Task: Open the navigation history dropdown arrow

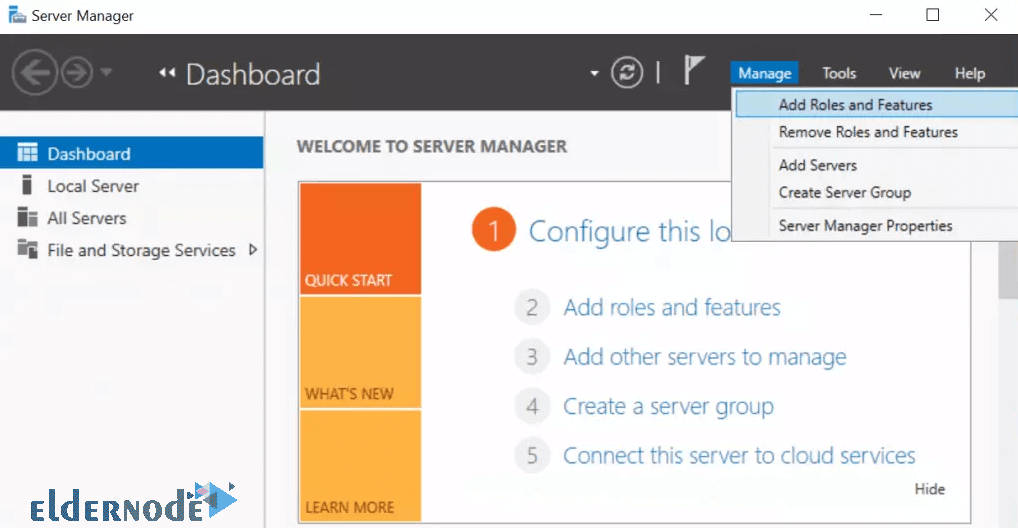Action: 106,72
